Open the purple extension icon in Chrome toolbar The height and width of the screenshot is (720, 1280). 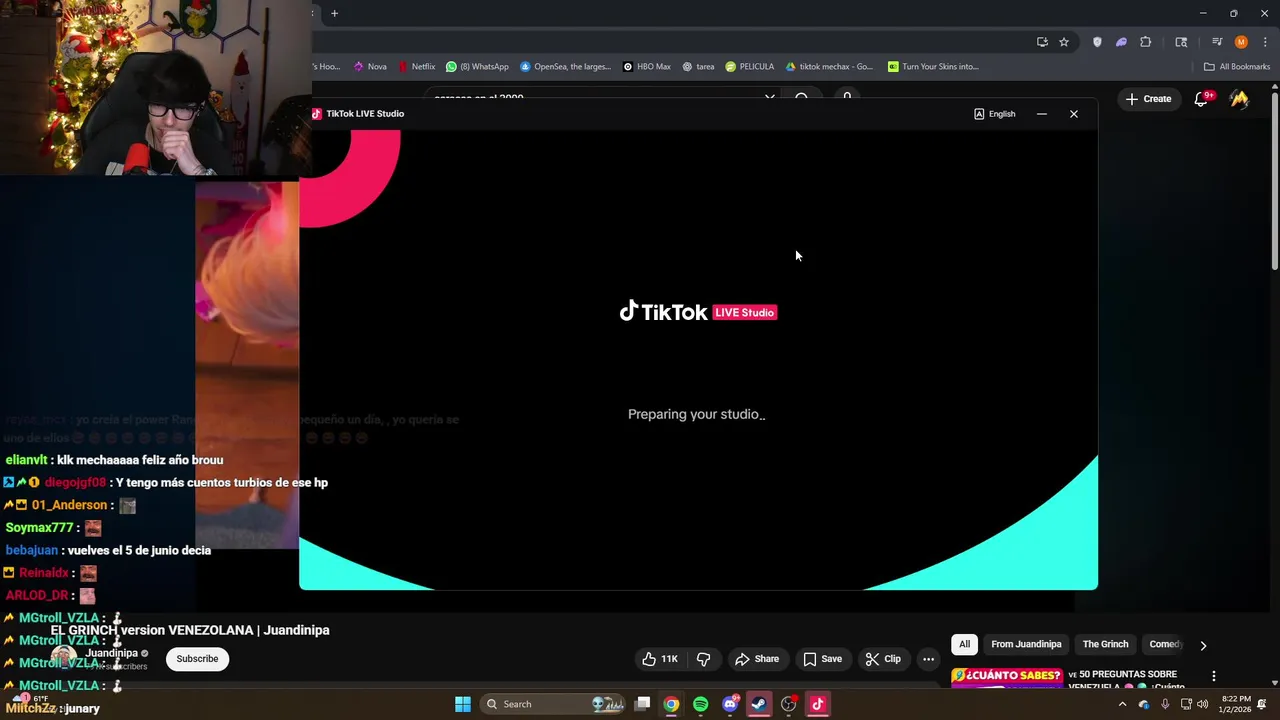(1121, 42)
